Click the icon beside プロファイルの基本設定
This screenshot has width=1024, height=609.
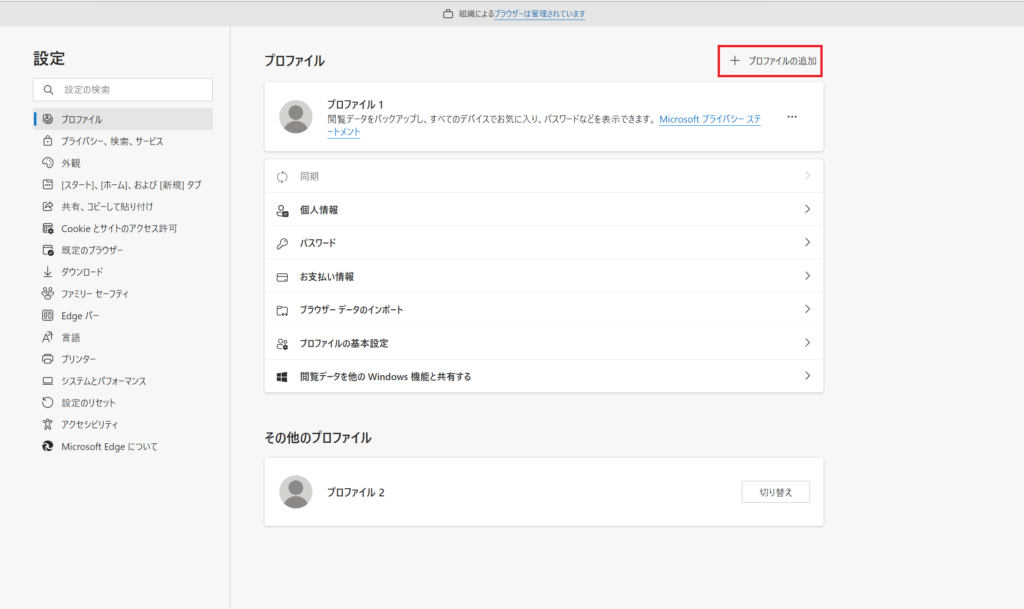point(282,343)
